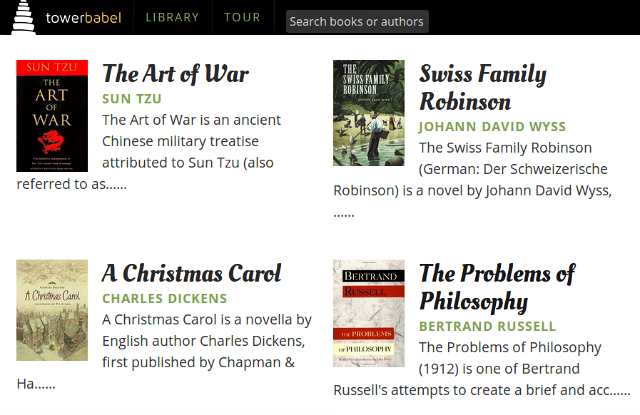
Task: Open The Art of War cover thumbnail
Action: pos(52,116)
